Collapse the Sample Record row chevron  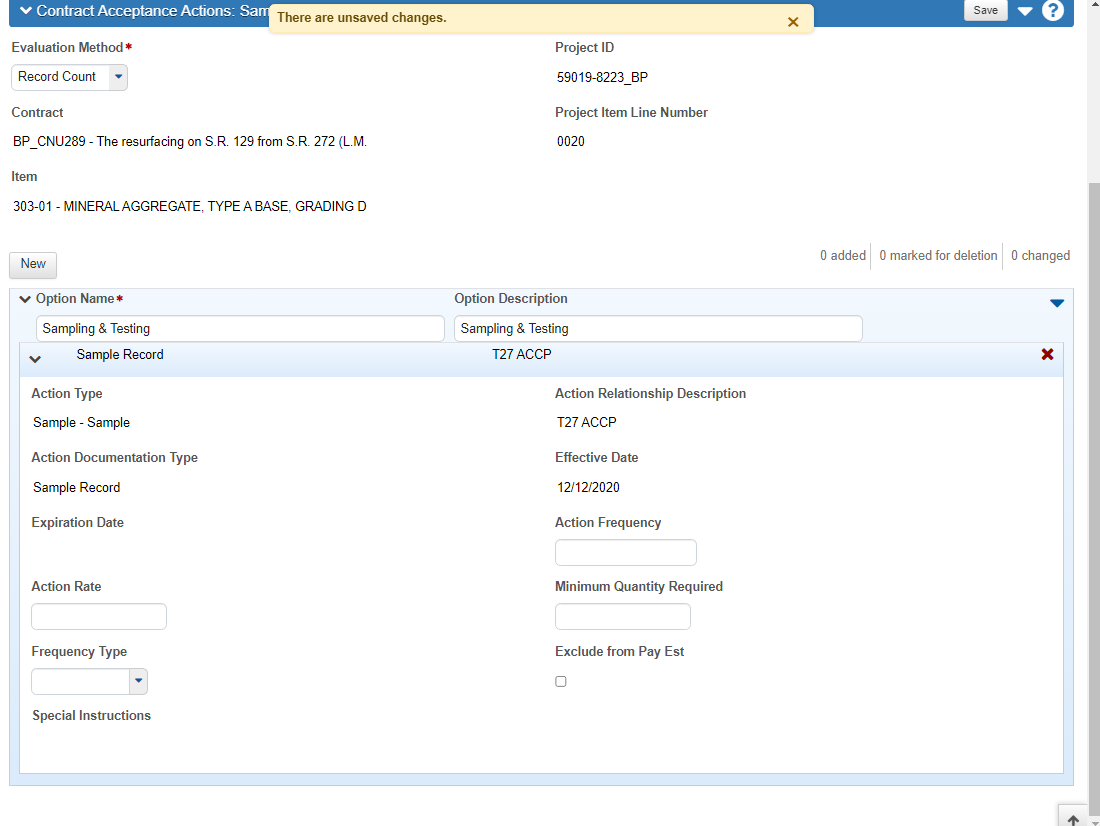[35, 359]
